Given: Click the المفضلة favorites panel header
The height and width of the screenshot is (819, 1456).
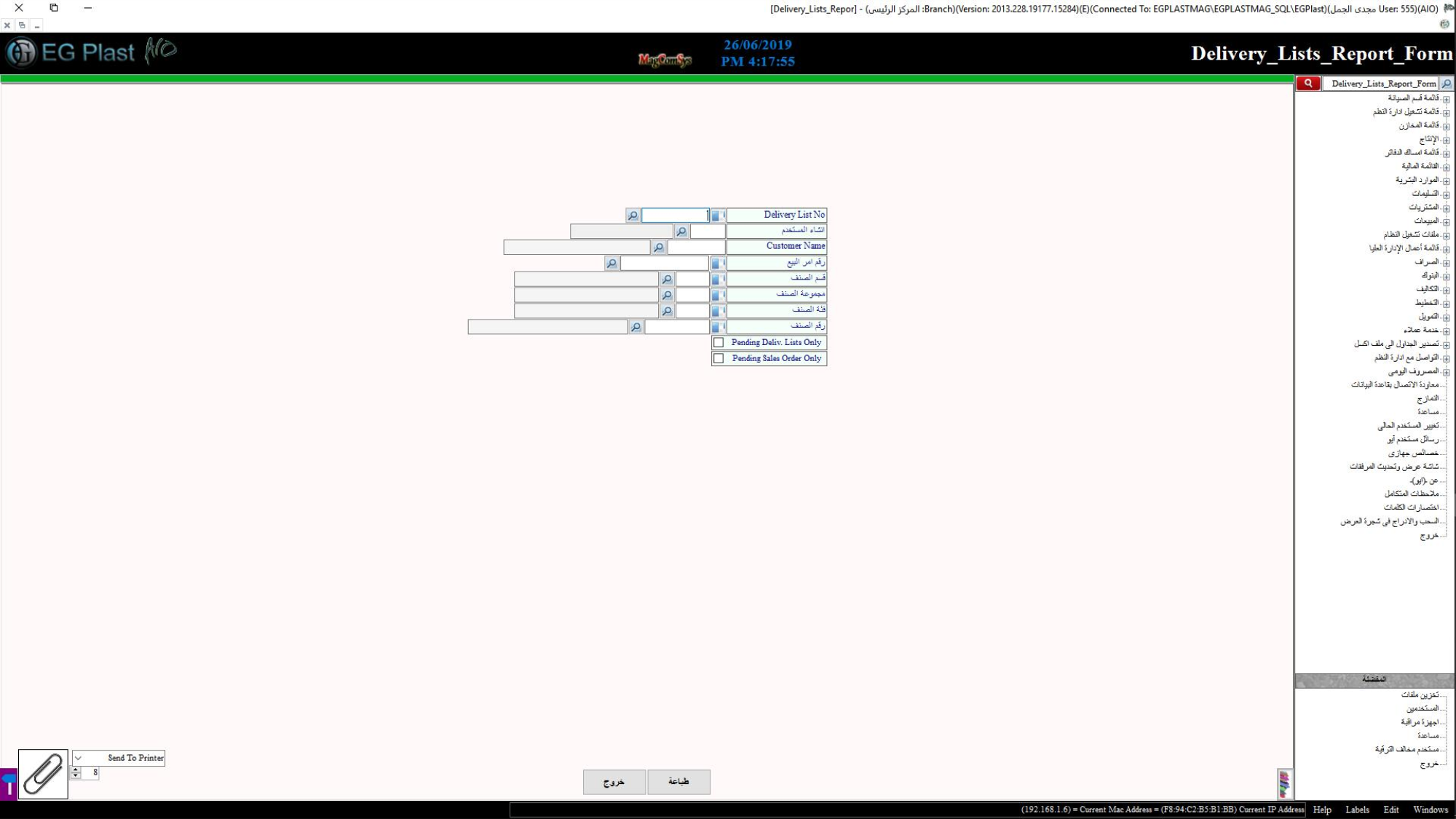Looking at the screenshot, I should (1374, 680).
